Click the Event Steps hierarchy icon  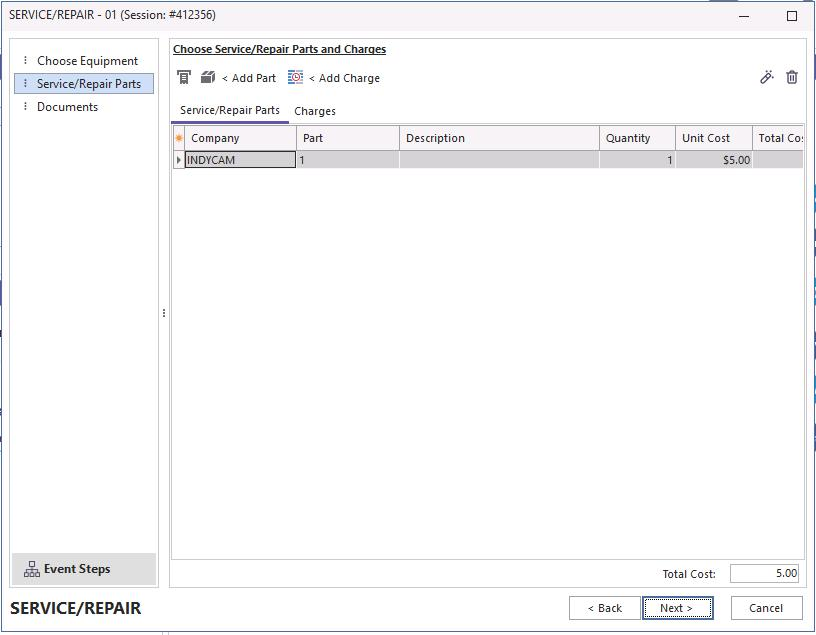pyautogui.click(x=31, y=569)
